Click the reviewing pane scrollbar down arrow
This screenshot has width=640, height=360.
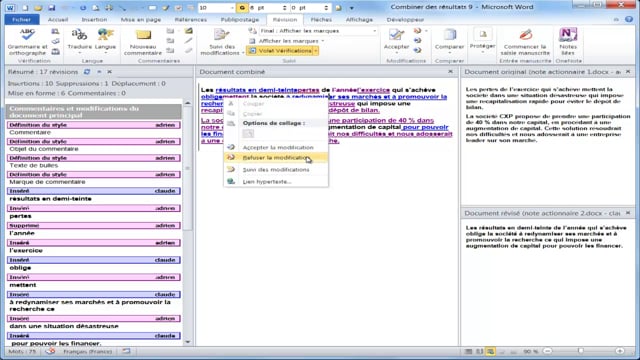tap(187, 342)
